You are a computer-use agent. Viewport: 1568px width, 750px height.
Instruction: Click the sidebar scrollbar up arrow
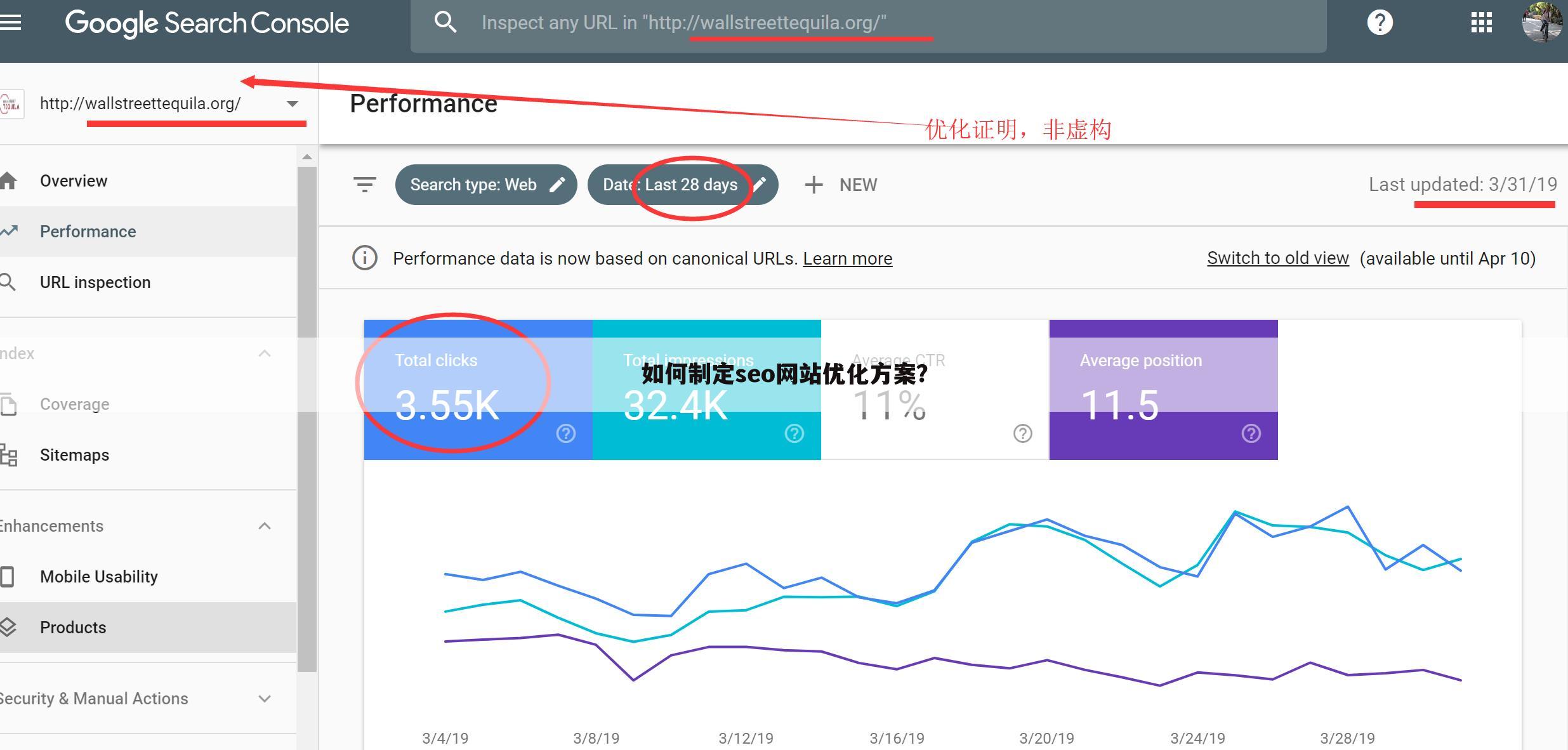tap(307, 157)
